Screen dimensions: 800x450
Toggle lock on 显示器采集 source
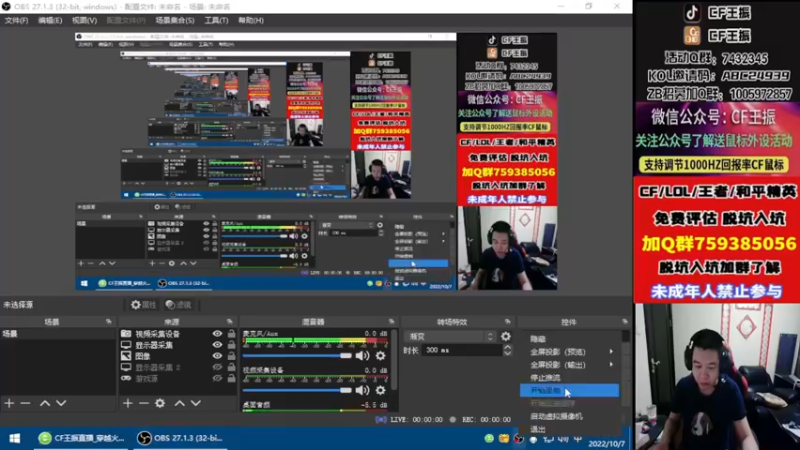coord(232,345)
